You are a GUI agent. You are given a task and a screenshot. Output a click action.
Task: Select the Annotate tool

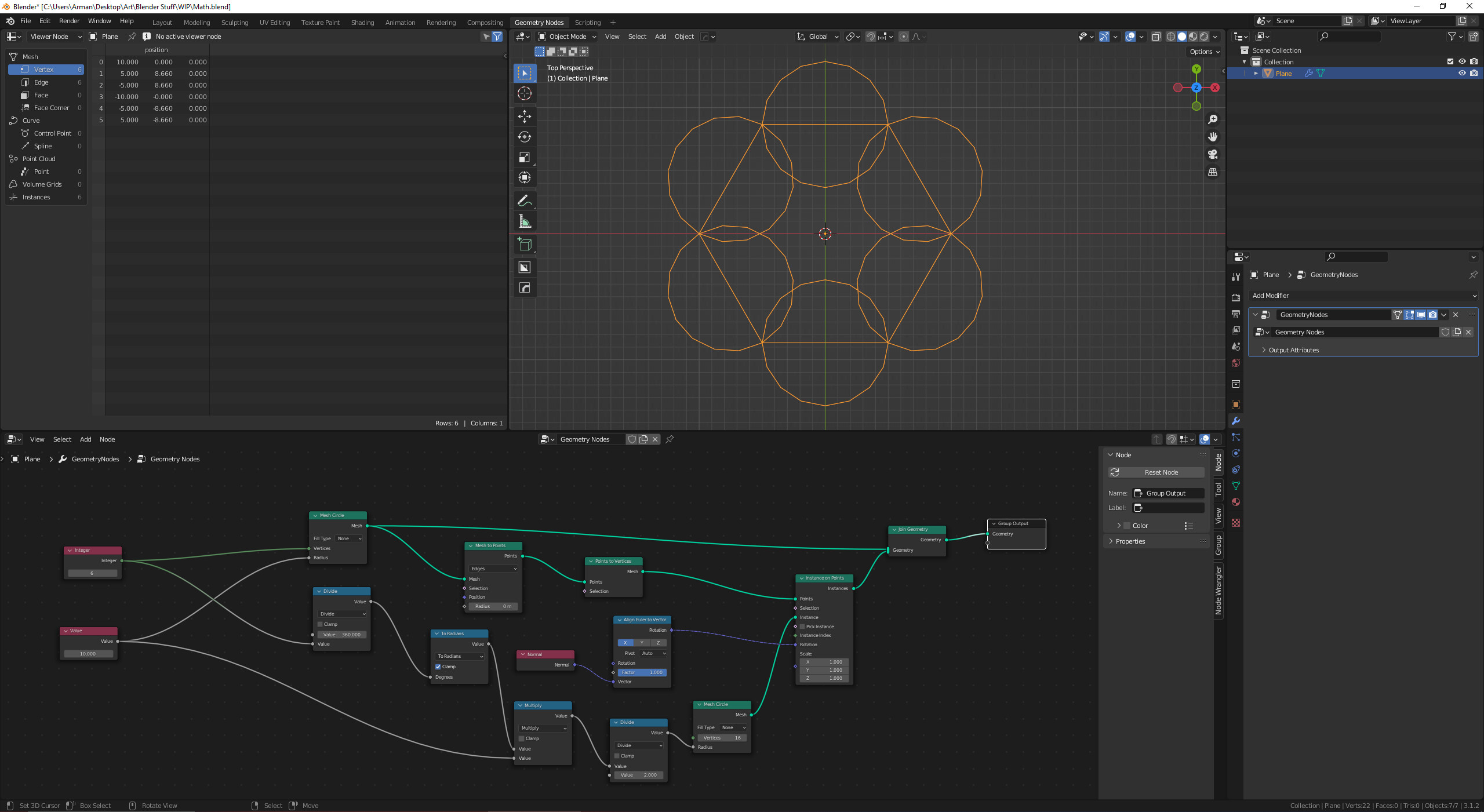(x=525, y=201)
